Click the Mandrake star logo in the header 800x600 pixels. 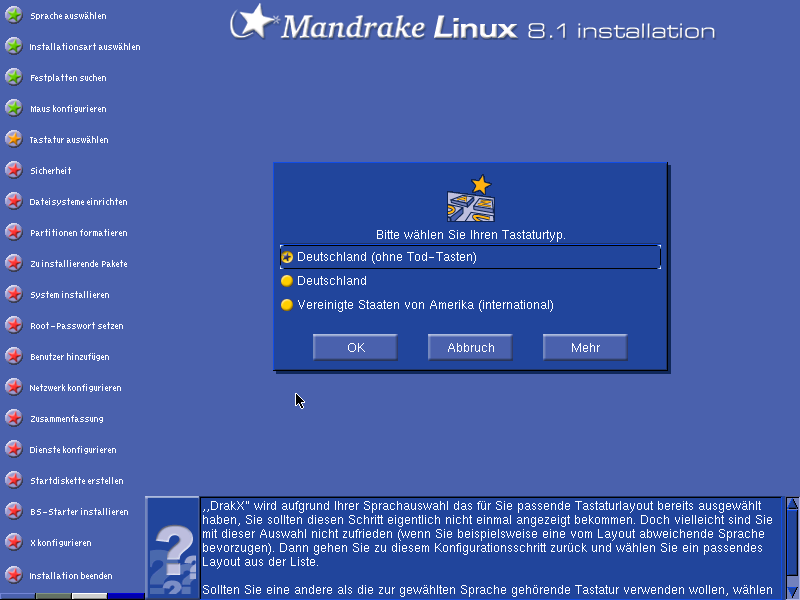[254, 22]
